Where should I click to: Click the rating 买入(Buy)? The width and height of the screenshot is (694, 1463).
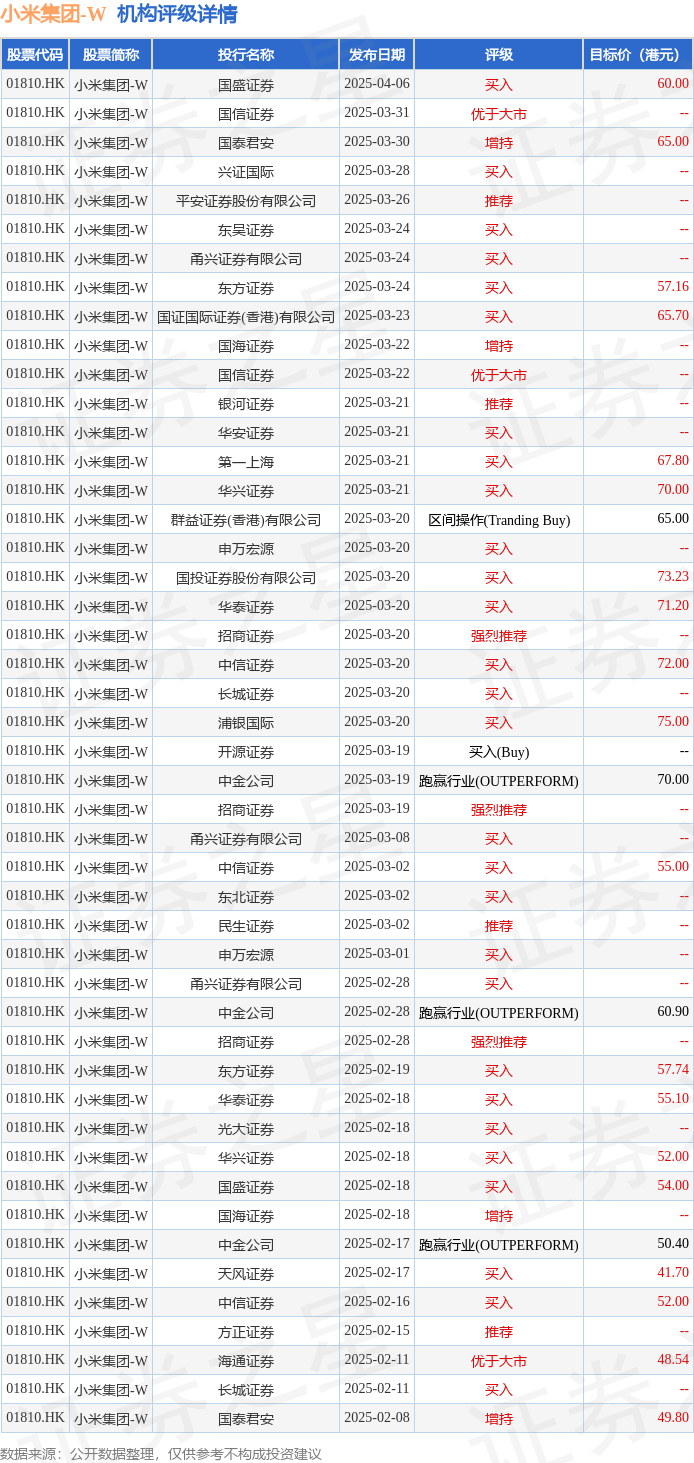[x=499, y=751]
